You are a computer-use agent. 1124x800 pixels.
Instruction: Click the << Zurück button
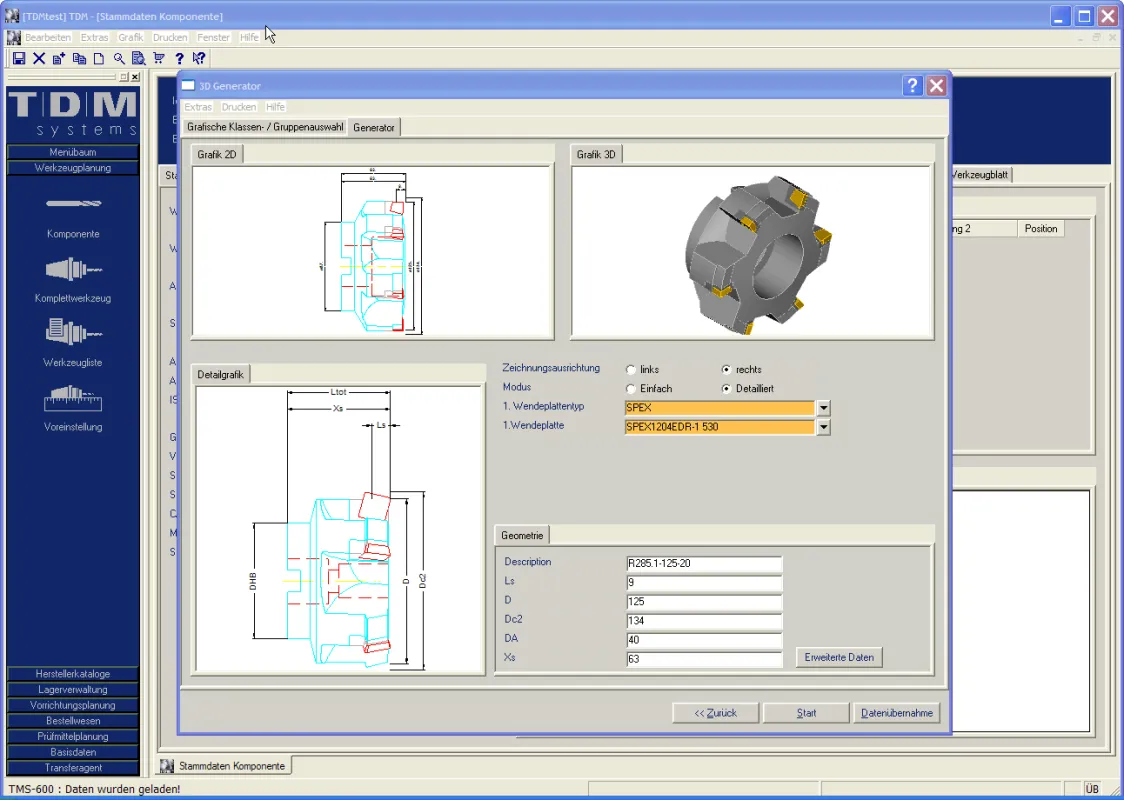(x=715, y=713)
